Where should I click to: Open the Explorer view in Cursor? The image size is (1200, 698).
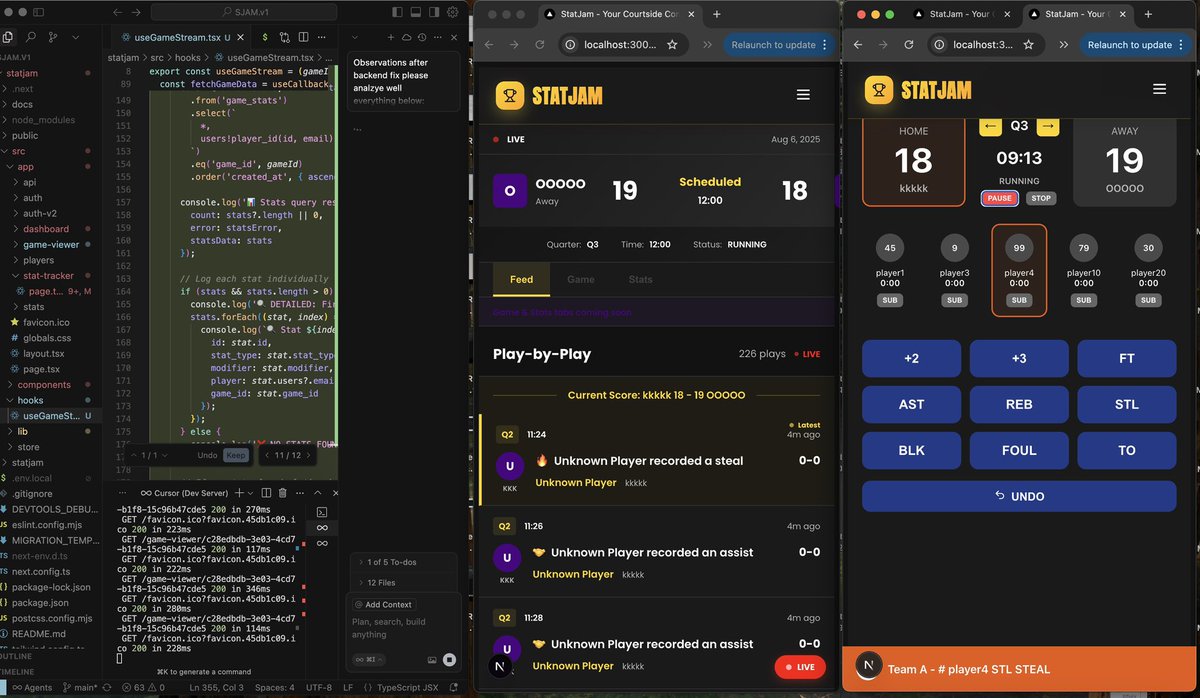click(8, 37)
